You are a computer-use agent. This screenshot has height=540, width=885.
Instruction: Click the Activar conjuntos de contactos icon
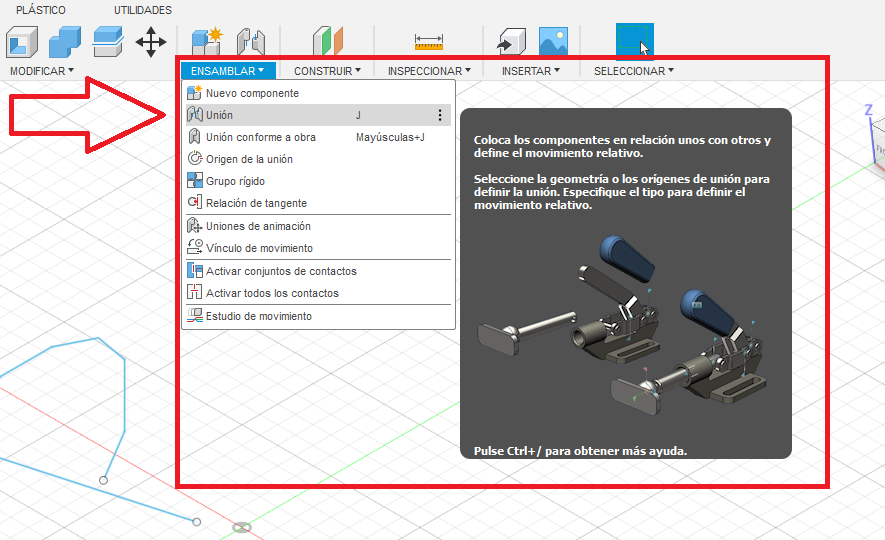click(194, 271)
